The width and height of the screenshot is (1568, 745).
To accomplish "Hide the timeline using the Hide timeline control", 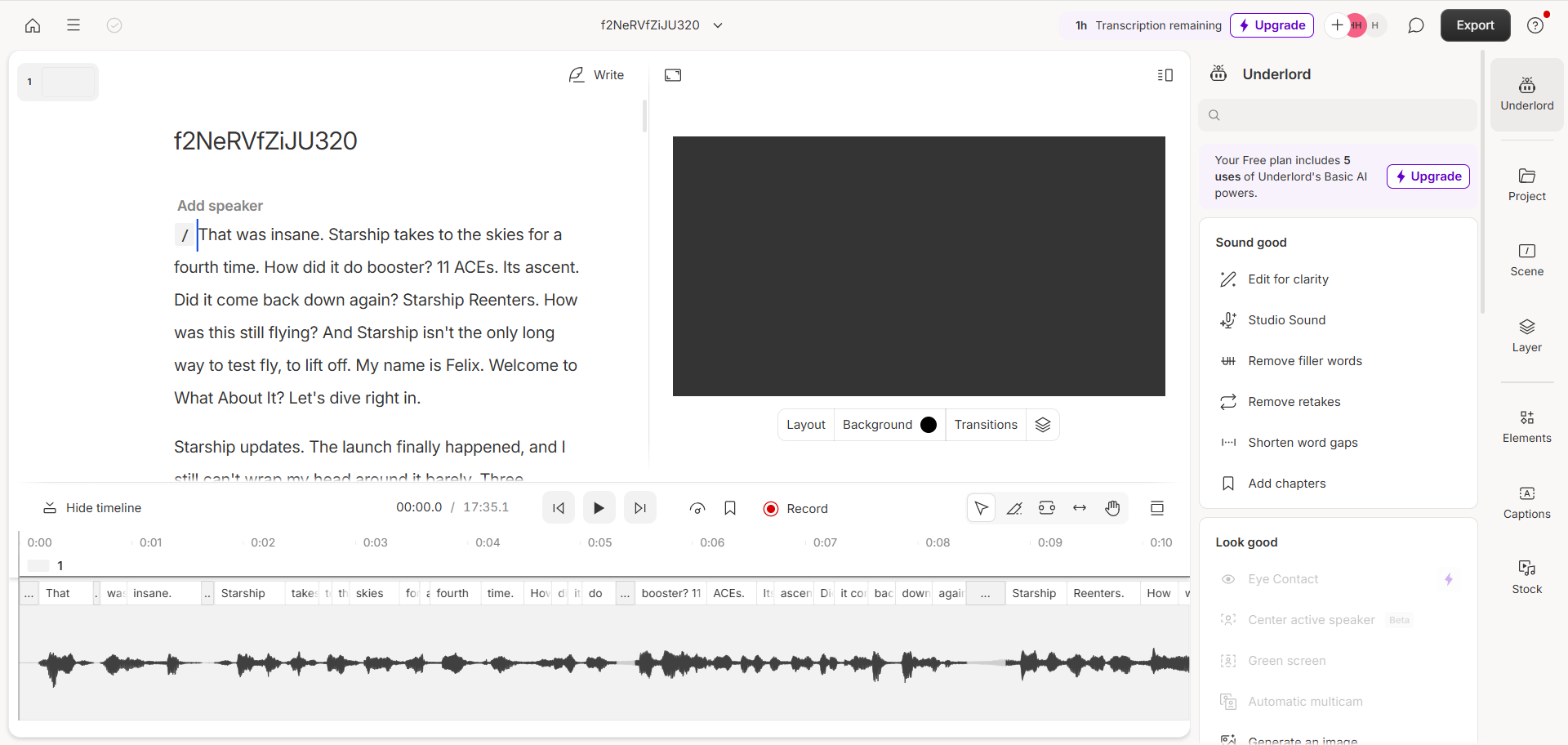I will pyautogui.click(x=91, y=507).
